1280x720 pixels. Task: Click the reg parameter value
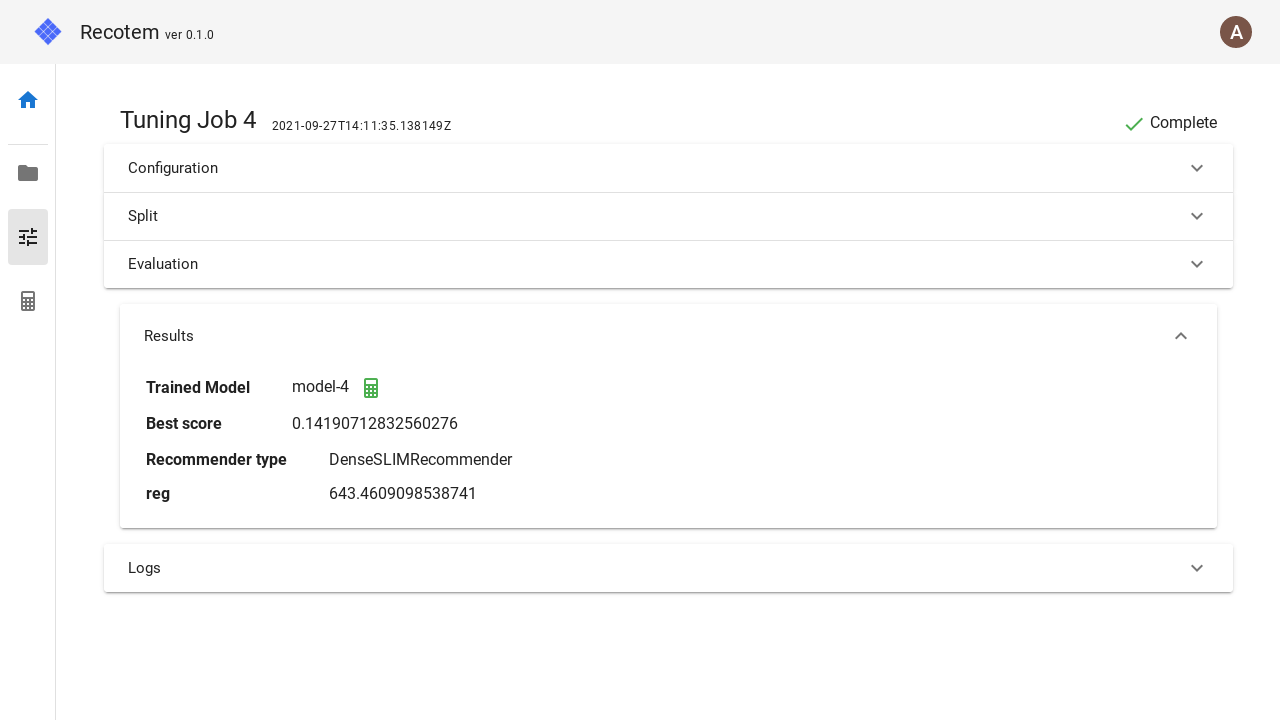403,494
